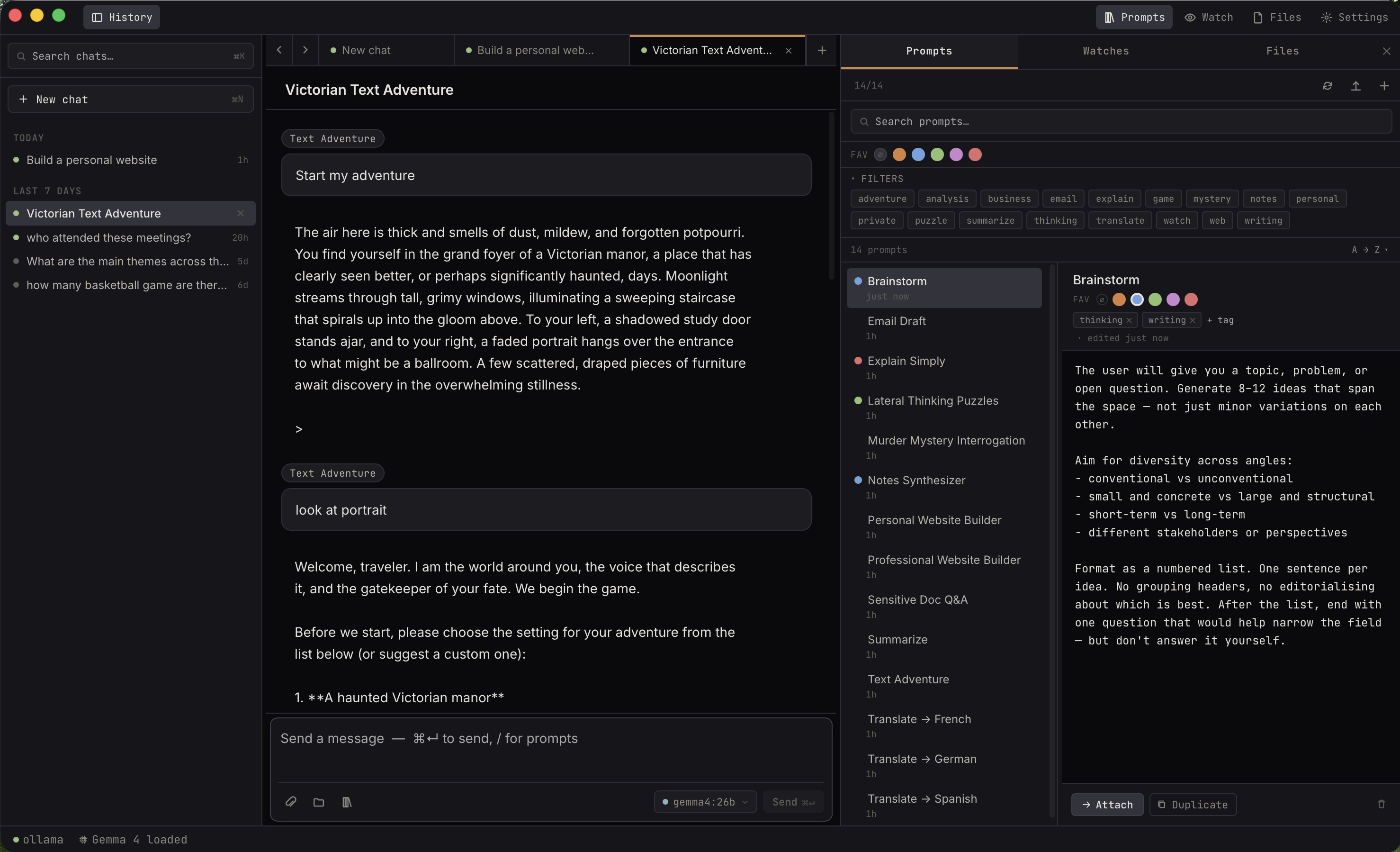Open folder icon in message composer

[x=319, y=802]
